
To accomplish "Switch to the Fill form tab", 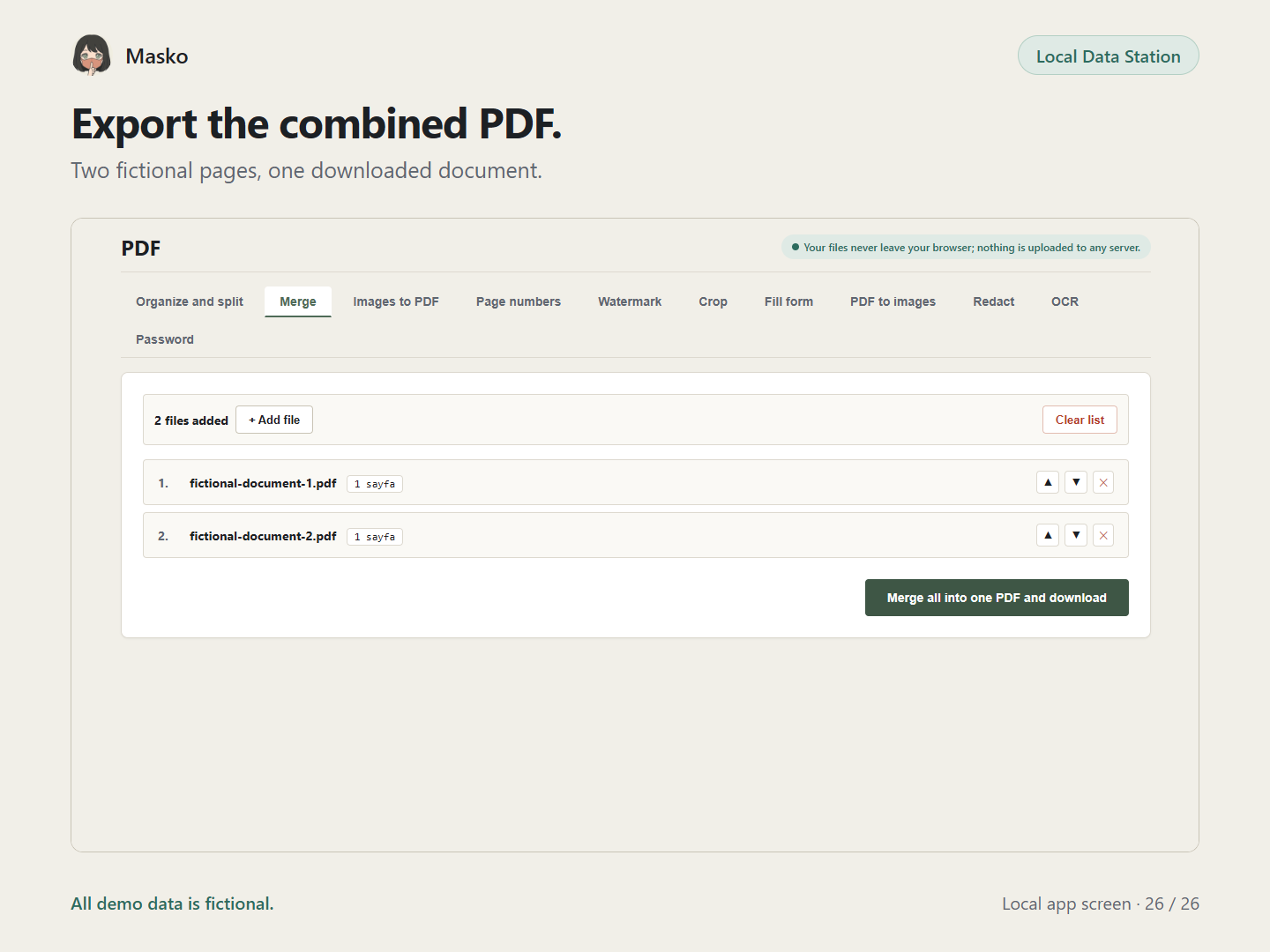I will (x=788, y=301).
